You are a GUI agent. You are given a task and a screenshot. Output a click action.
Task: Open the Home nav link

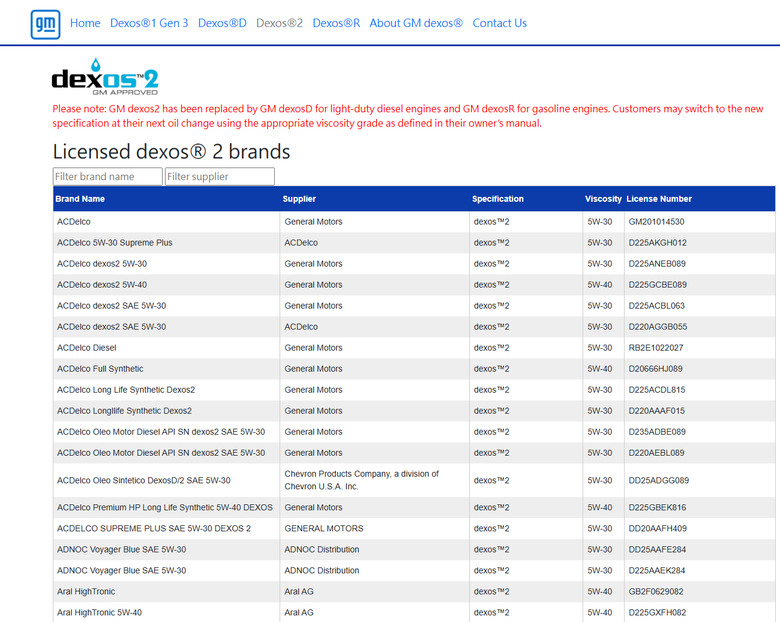[x=85, y=23]
